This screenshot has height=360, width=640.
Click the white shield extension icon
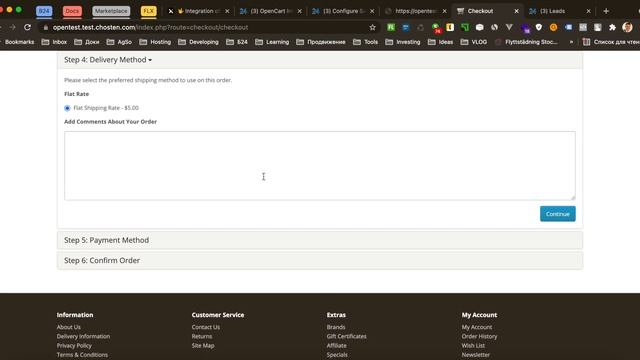coord(539,27)
